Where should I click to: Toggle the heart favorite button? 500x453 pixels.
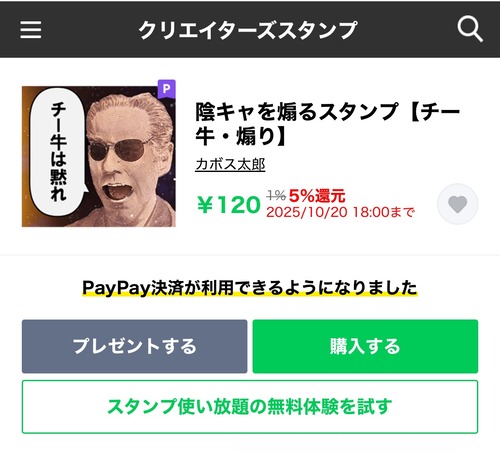point(457,204)
